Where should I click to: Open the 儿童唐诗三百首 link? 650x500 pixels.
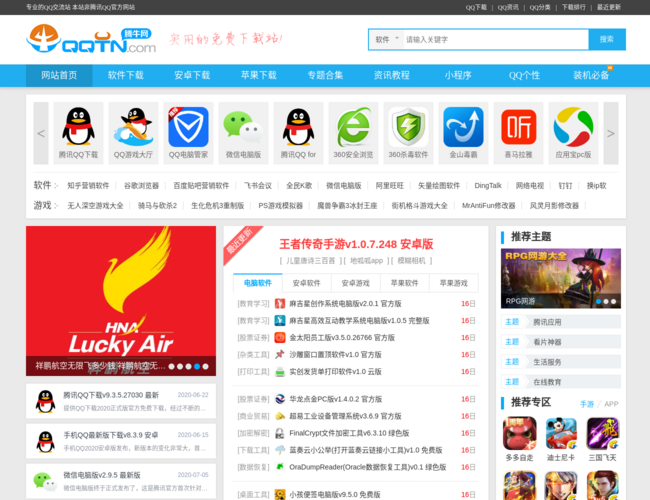310,261
